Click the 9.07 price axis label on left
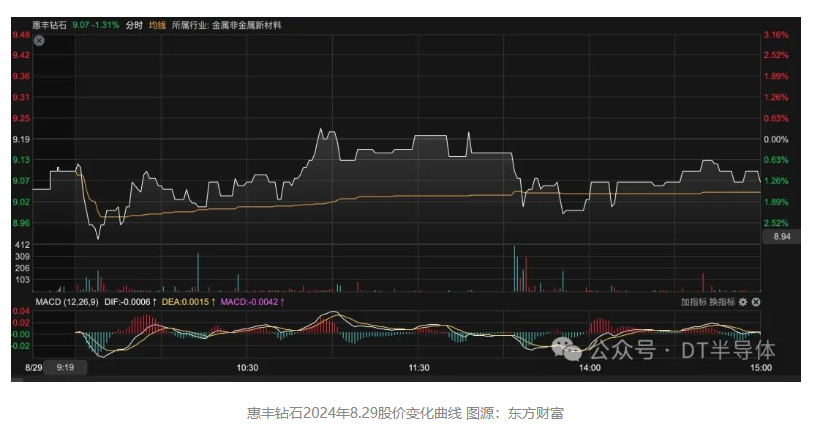This screenshot has width=813, height=434. 21,181
